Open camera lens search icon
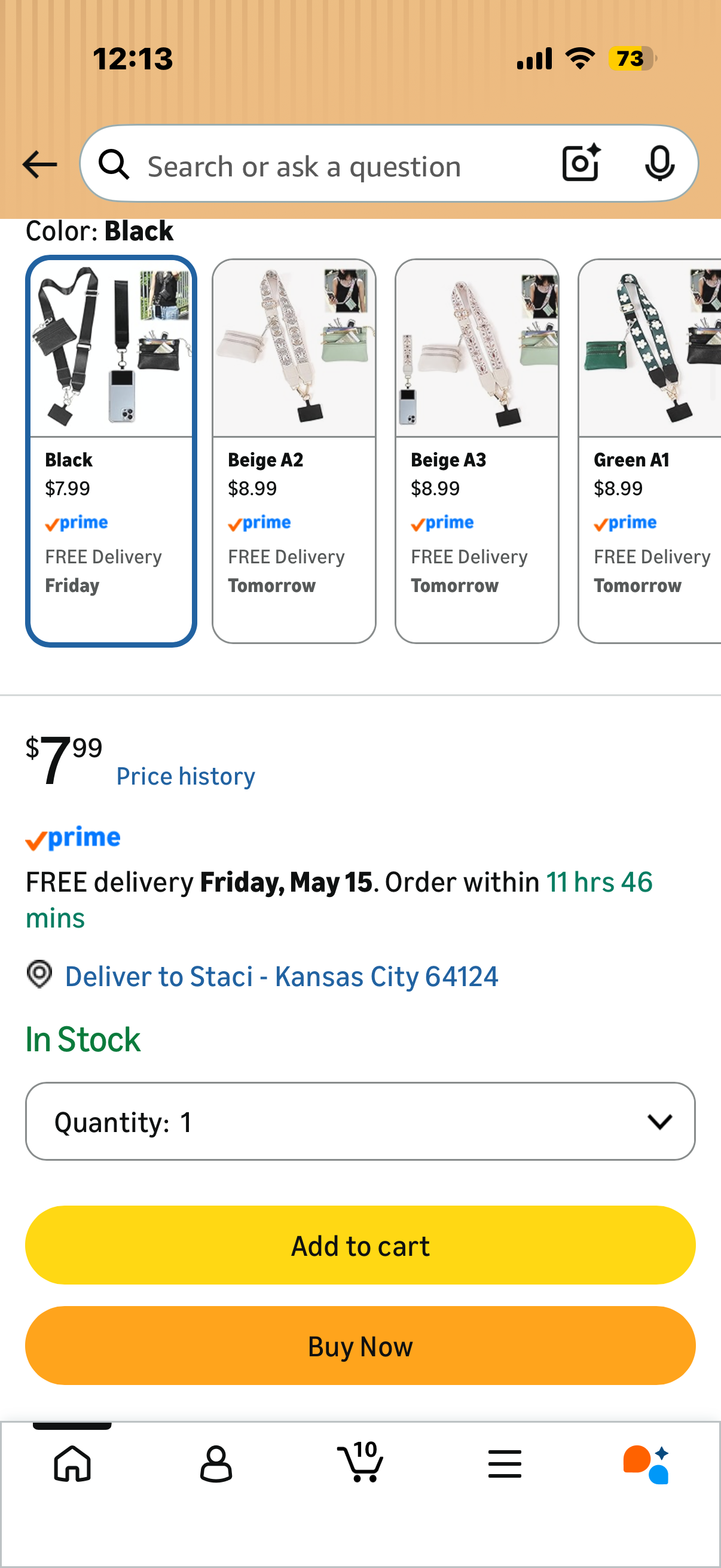The image size is (721, 1568). pyautogui.click(x=582, y=163)
